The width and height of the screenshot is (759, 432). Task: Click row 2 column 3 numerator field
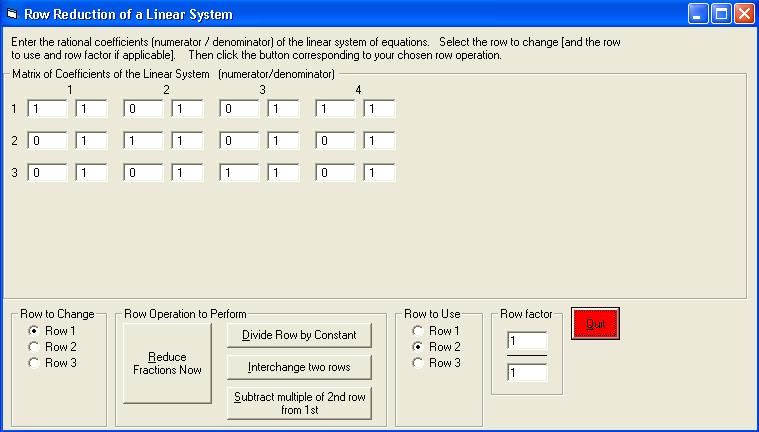click(239, 141)
